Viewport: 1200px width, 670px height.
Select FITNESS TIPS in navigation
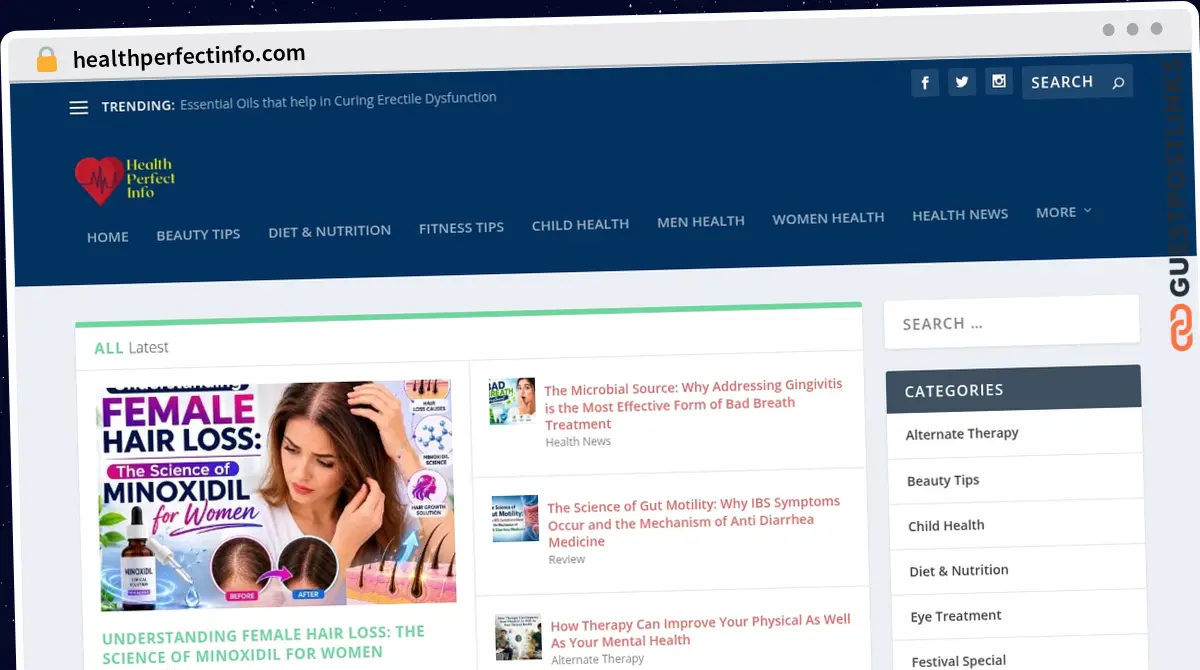tap(461, 228)
